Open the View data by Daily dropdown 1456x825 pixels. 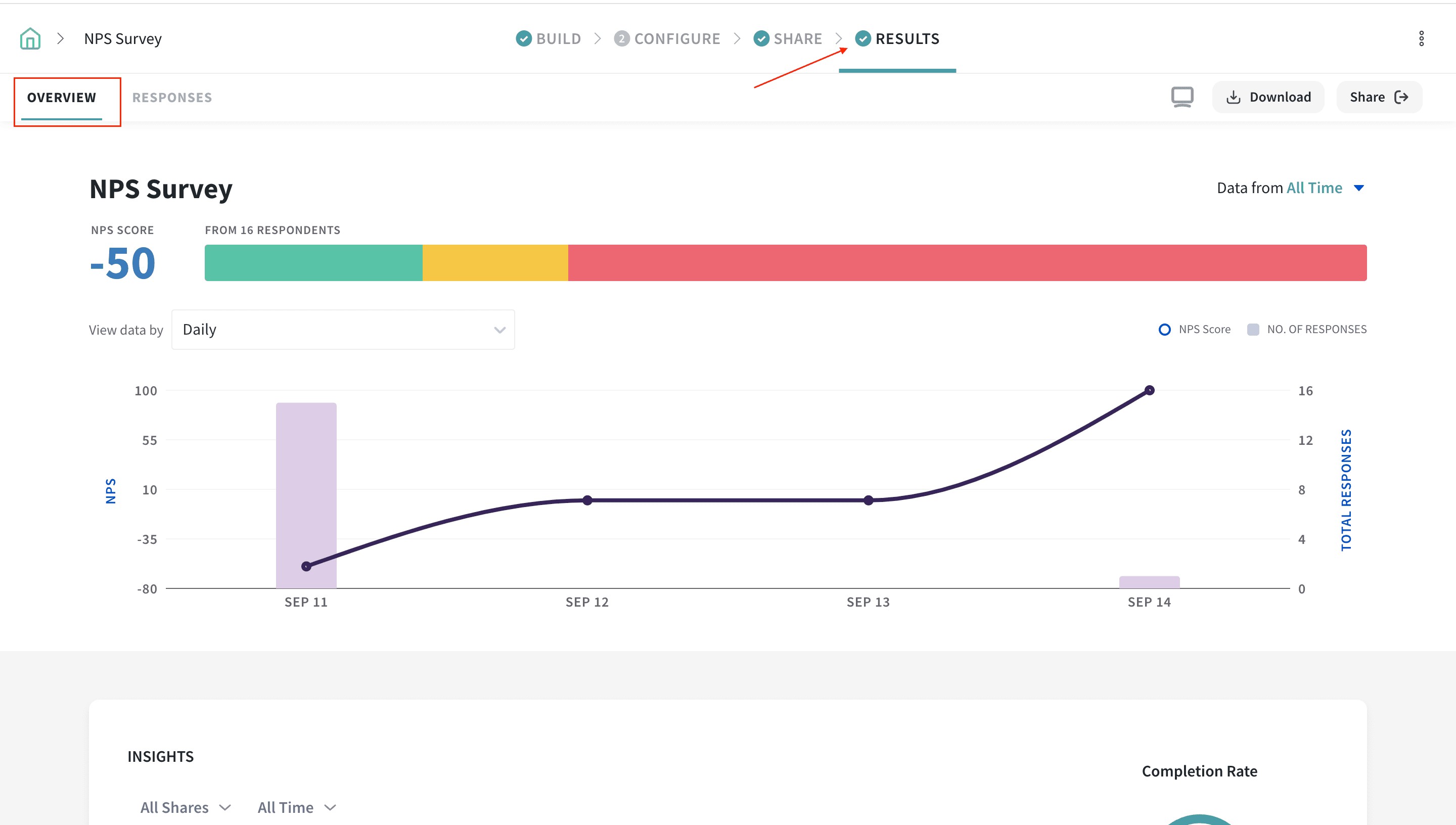click(x=343, y=329)
